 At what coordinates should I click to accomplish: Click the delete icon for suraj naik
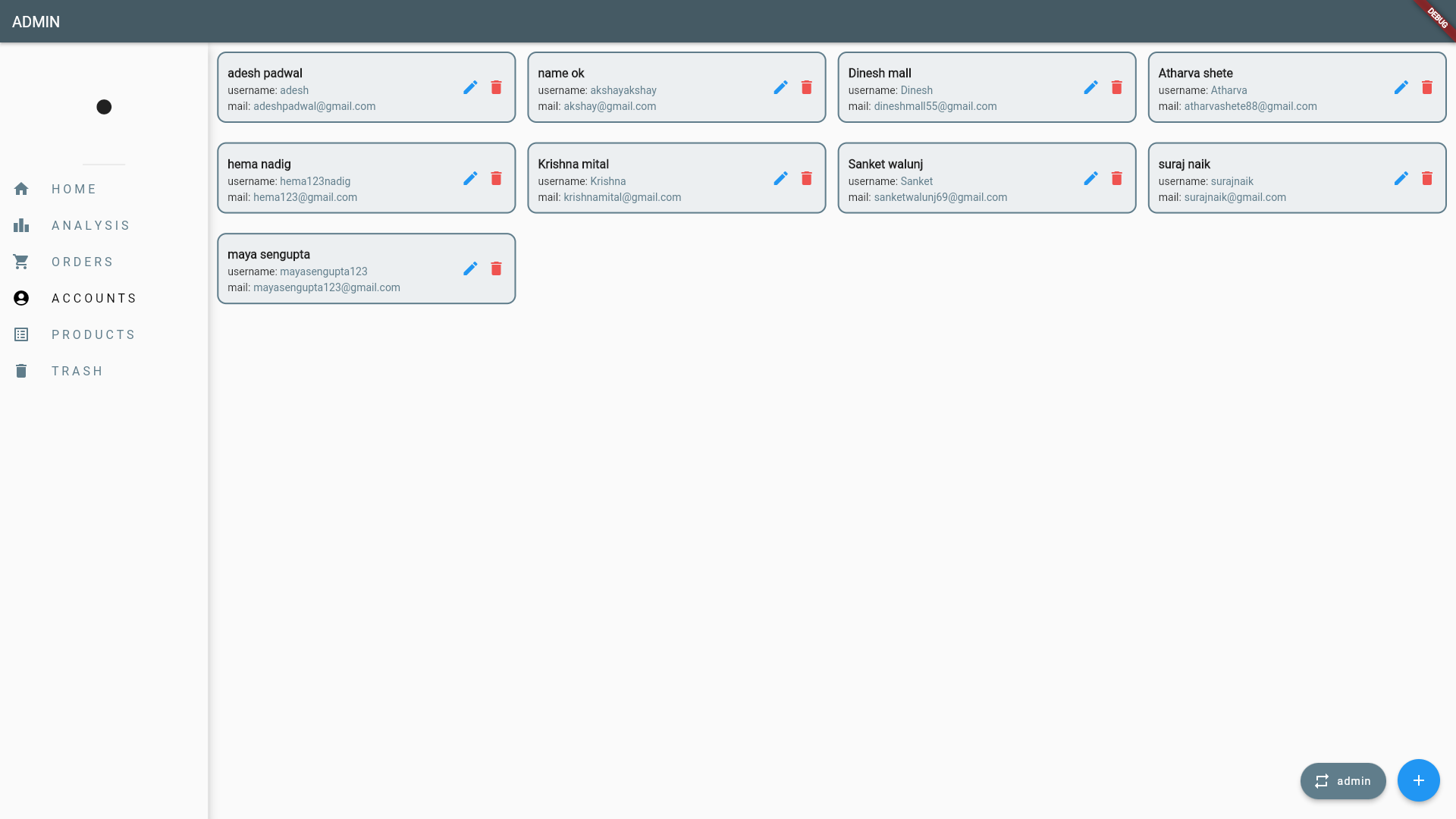coord(1427,178)
